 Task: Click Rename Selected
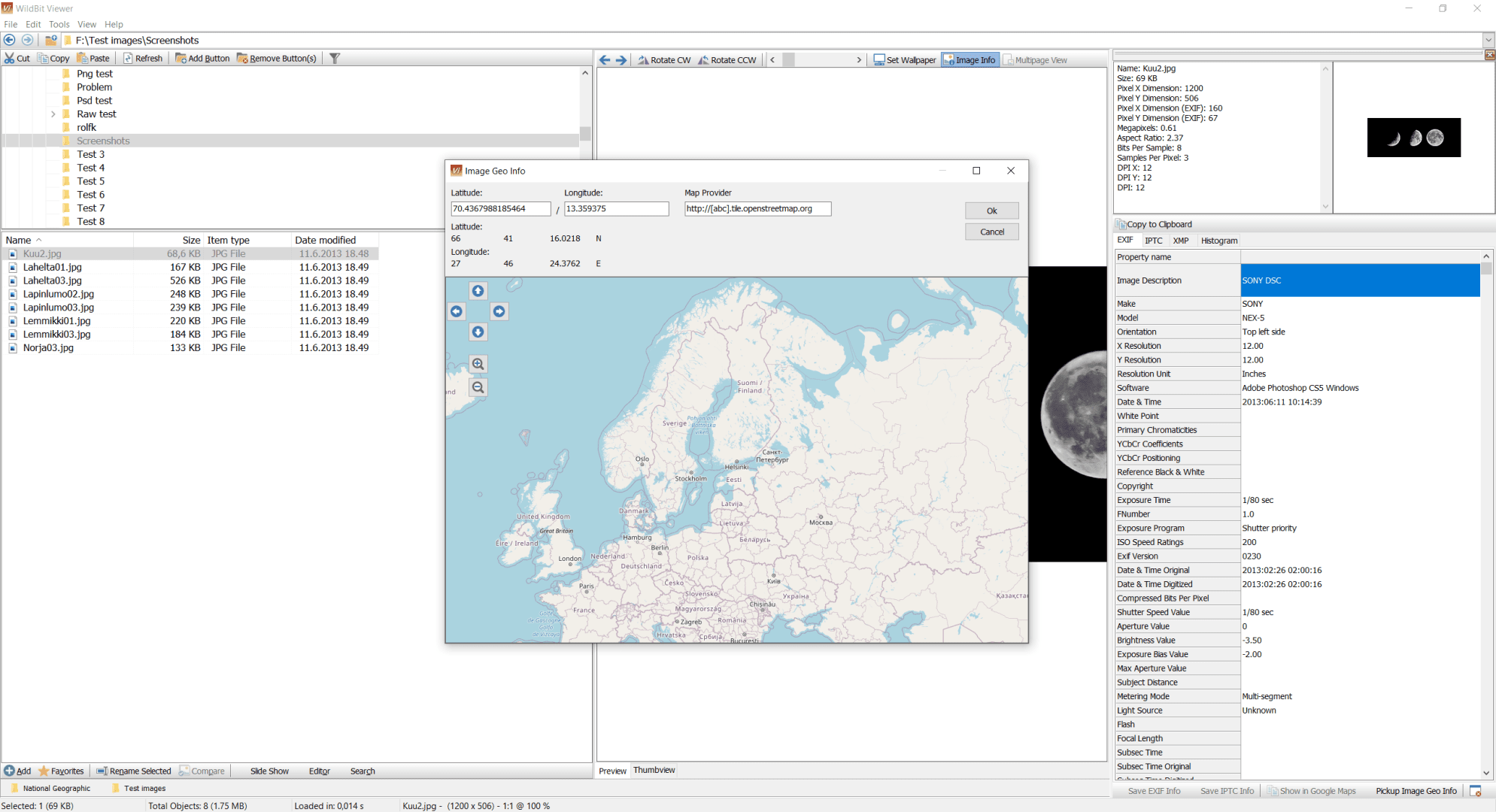click(x=134, y=771)
